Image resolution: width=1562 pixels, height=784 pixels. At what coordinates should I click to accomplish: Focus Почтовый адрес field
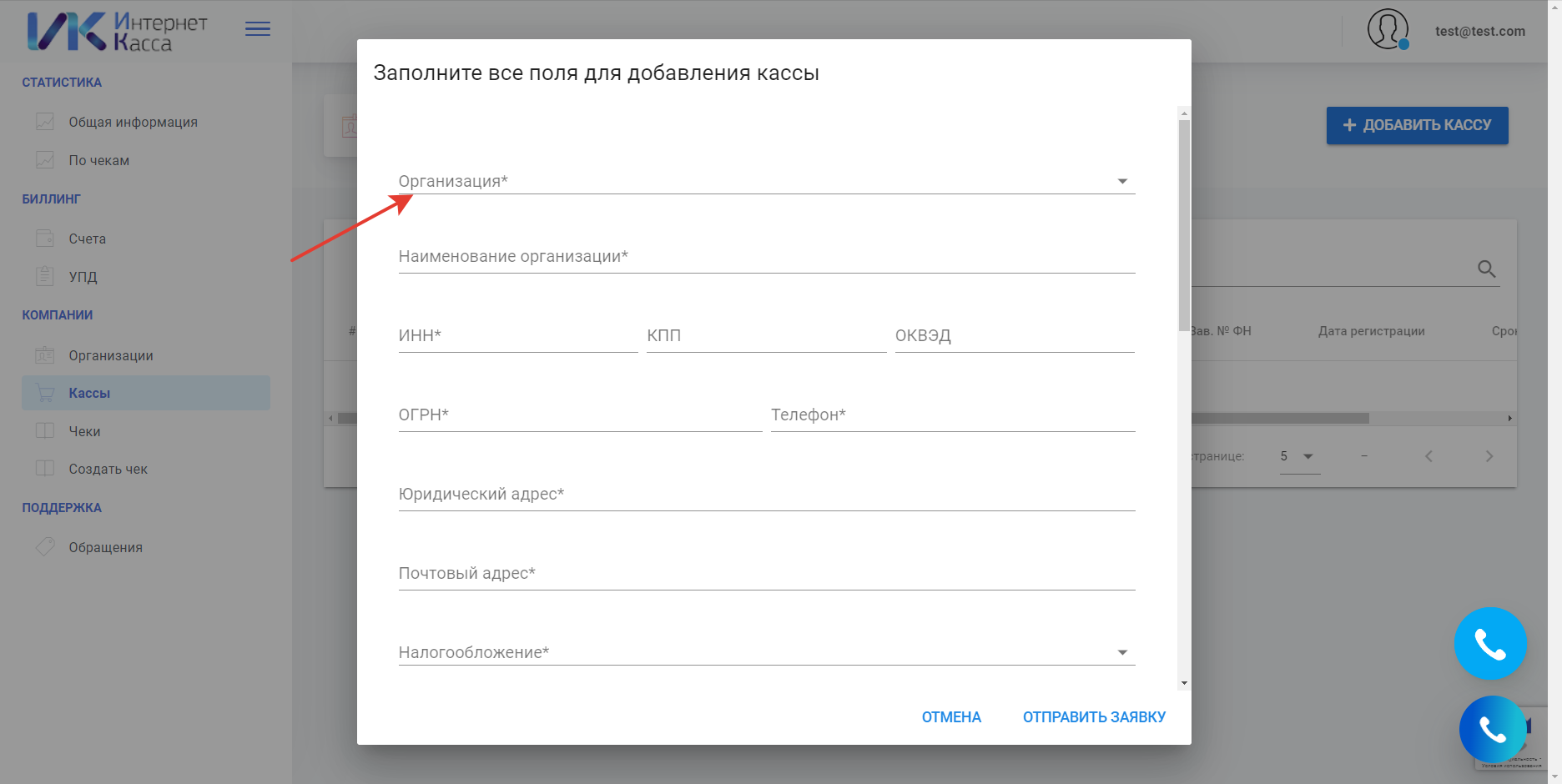767,573
